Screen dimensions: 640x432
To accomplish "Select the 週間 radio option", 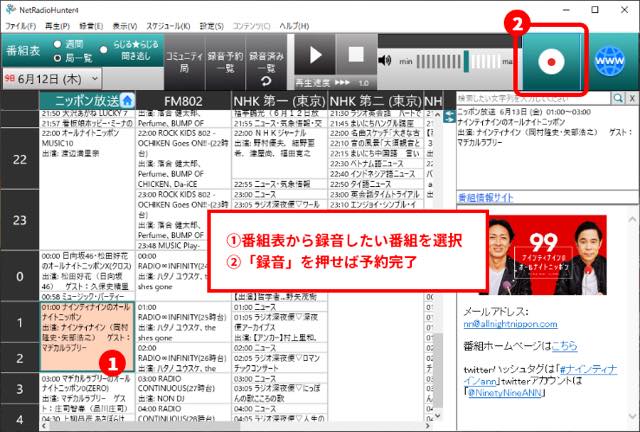I will [x=58, y=44].
